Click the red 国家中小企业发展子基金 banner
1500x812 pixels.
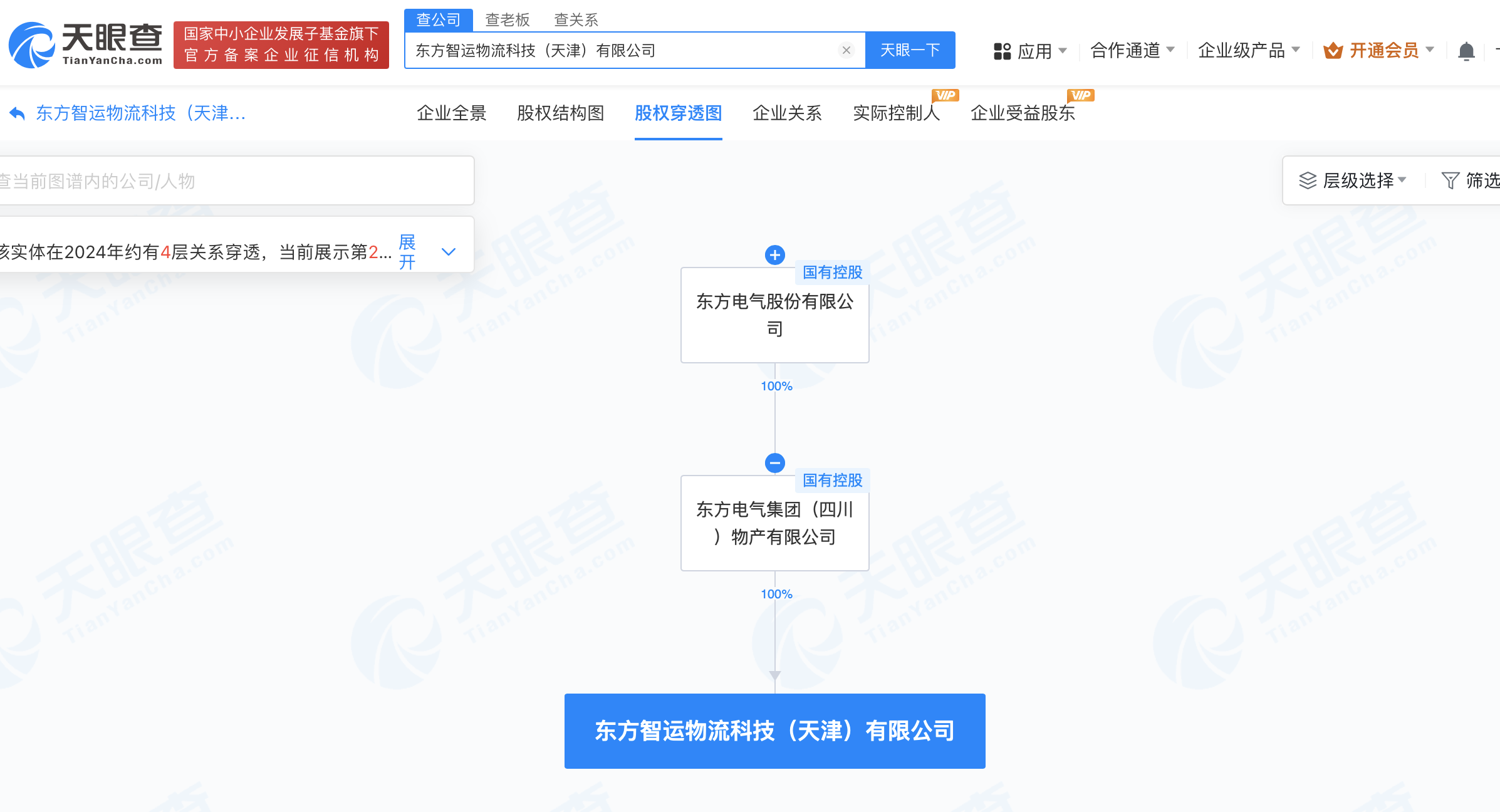point(281,44)
